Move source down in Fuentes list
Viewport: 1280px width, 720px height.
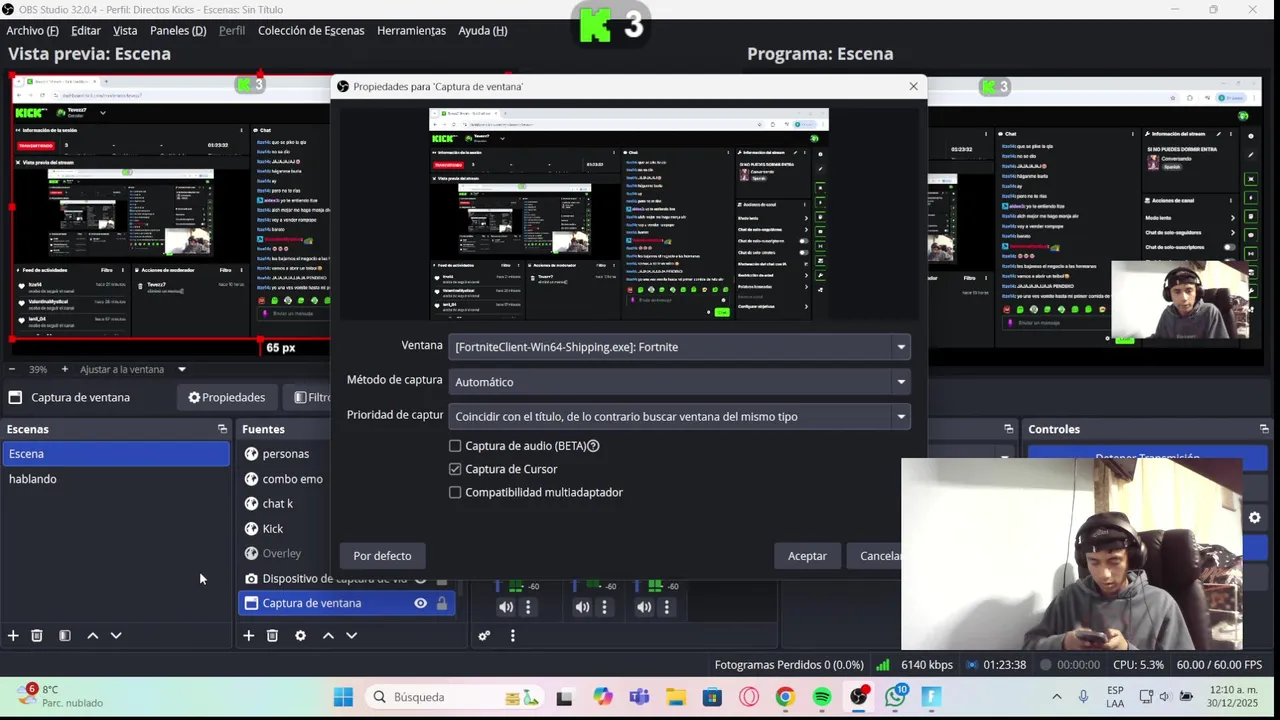[x=351, y=635]
